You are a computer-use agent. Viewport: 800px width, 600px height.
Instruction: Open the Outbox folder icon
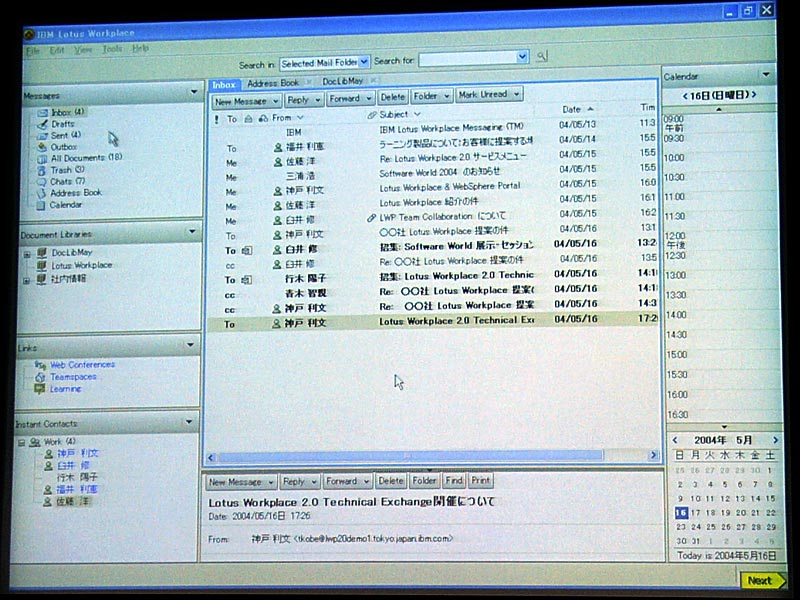click(x=42, y=147)
